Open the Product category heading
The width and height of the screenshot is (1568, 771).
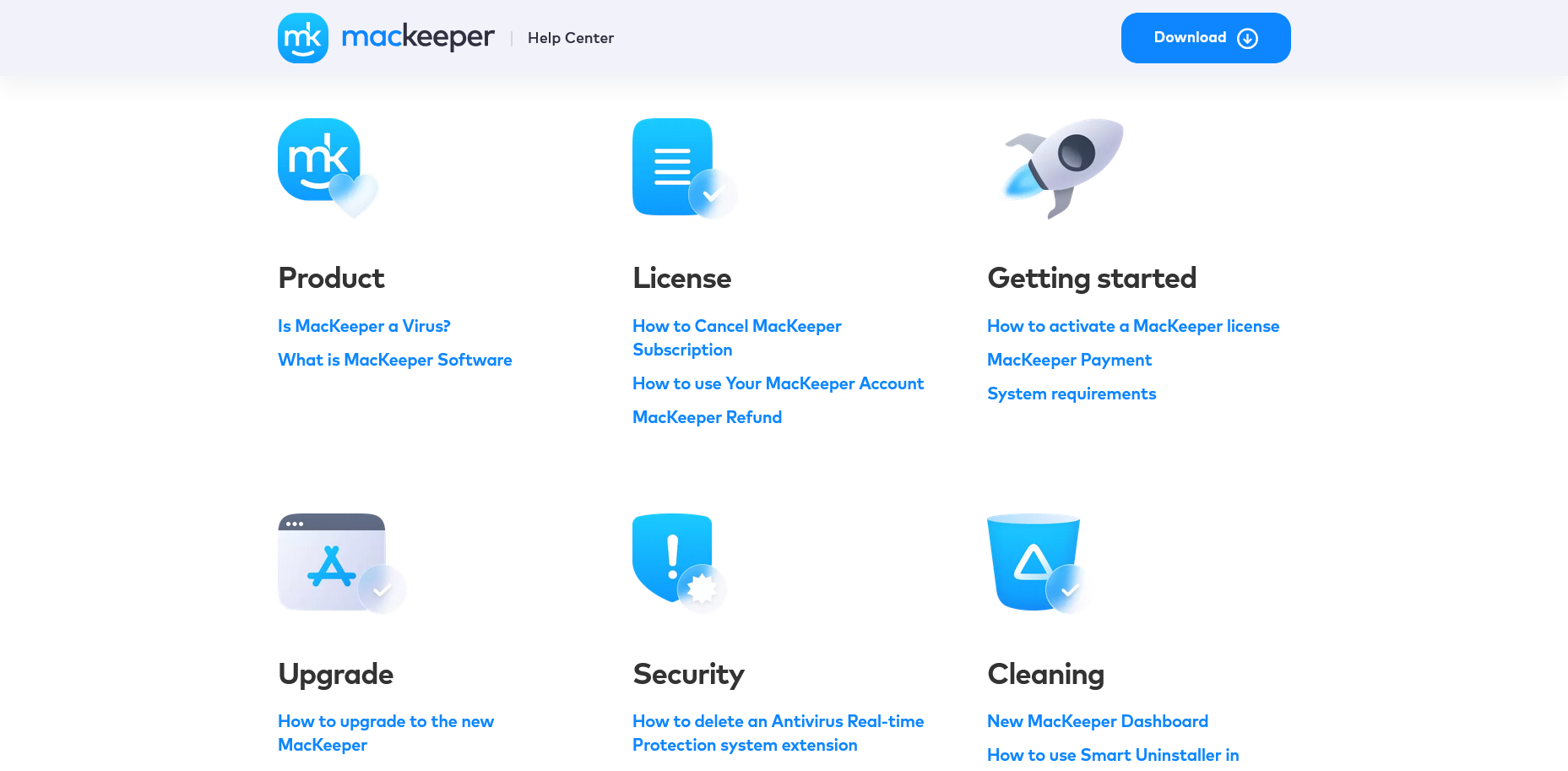(331, 278)
